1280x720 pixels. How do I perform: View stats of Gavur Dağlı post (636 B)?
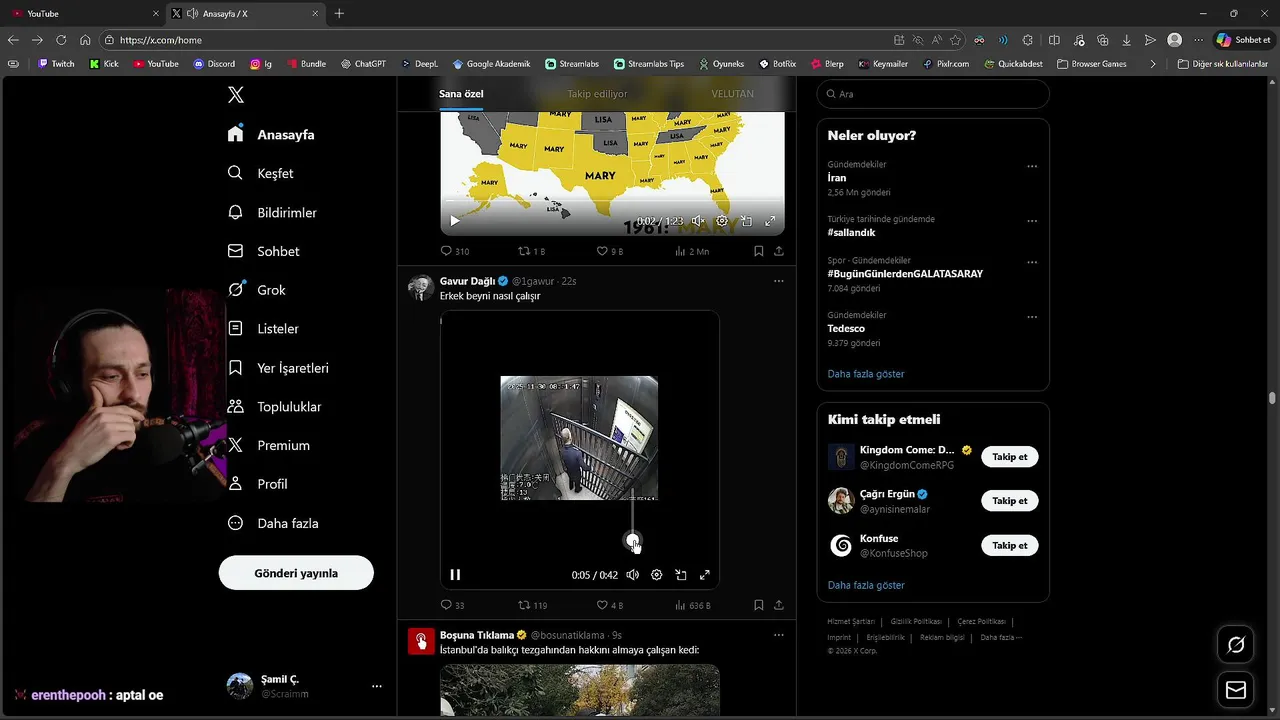point(694,605)
